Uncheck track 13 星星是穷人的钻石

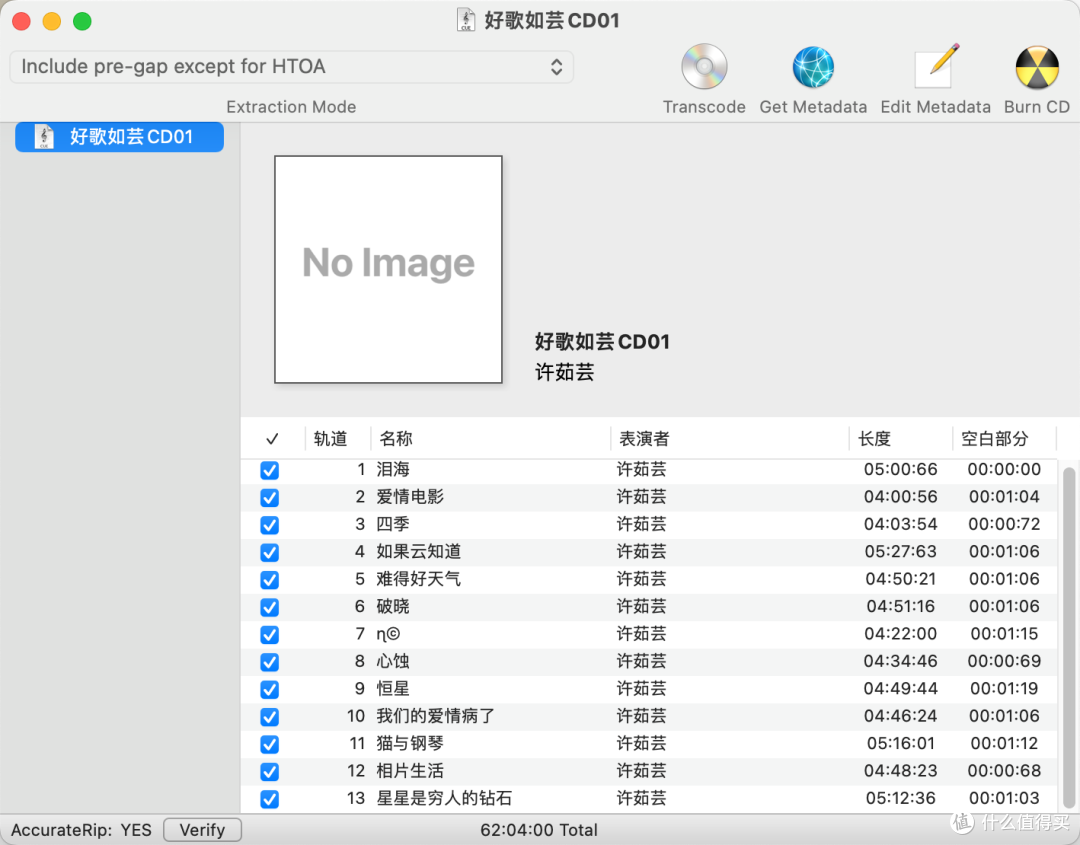269,798
